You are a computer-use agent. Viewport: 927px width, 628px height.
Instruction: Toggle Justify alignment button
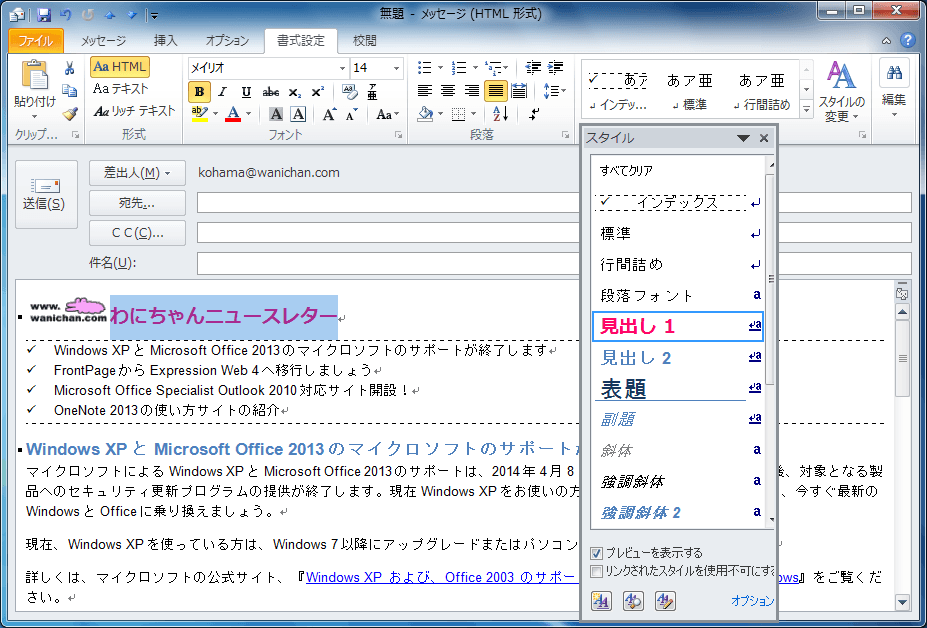coord(495,91)
